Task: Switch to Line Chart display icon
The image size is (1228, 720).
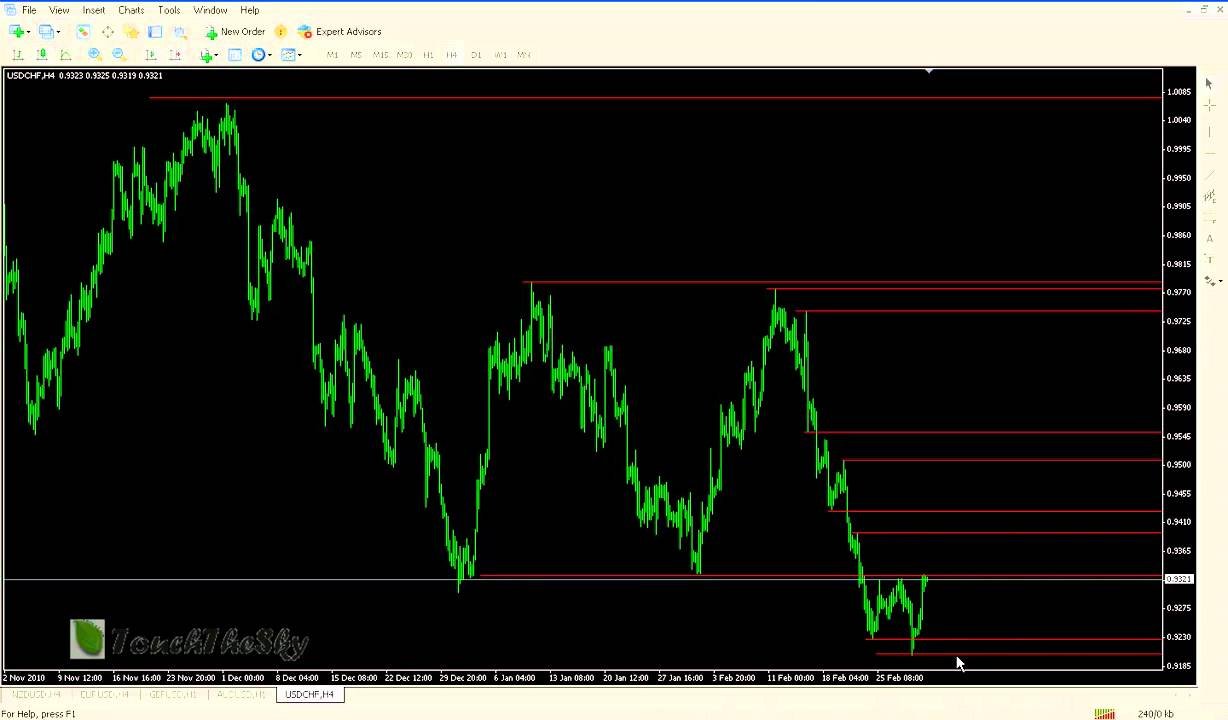Action: [x=65, y=55]
